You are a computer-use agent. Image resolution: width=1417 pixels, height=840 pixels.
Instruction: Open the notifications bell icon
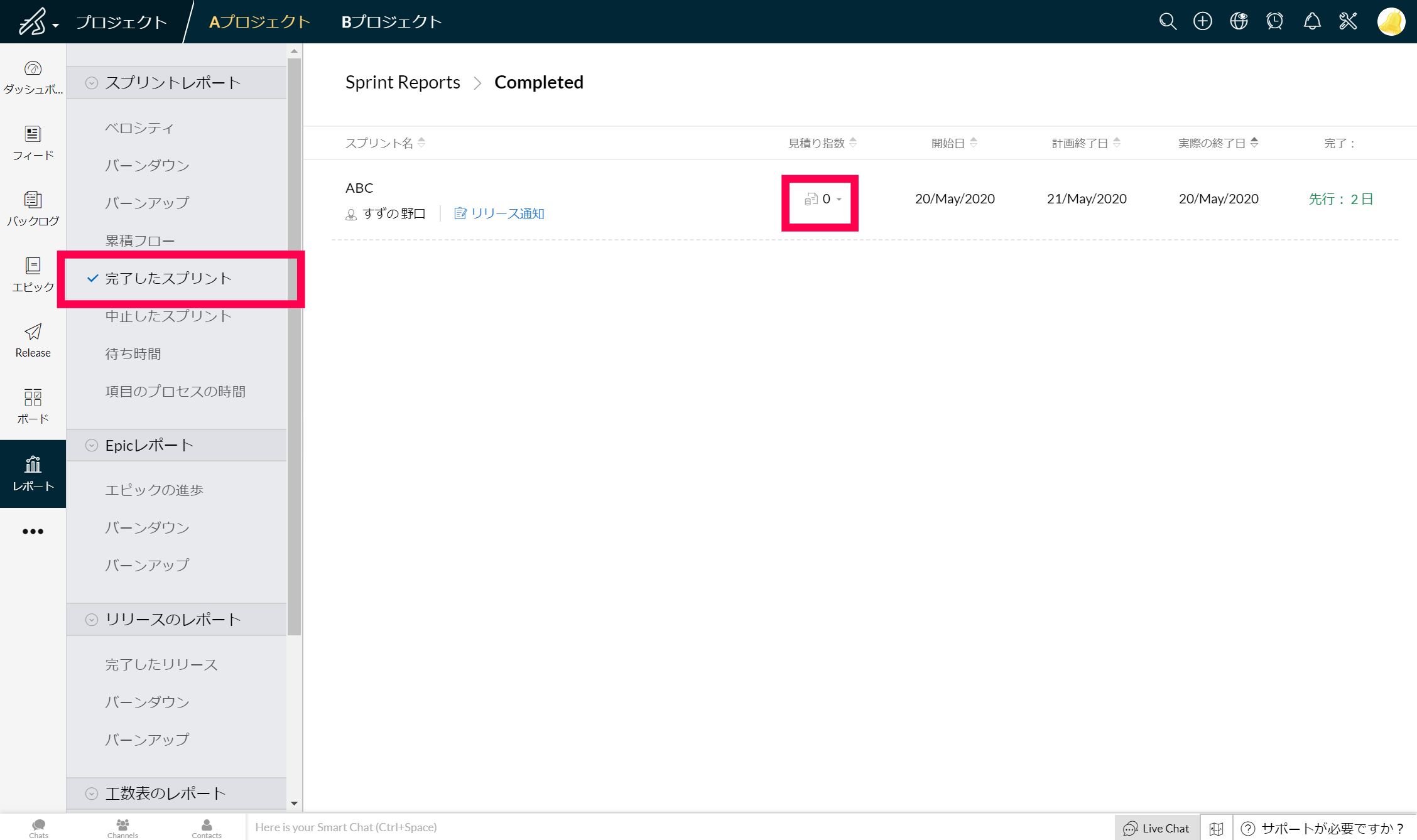click(x=1312, y=21)
